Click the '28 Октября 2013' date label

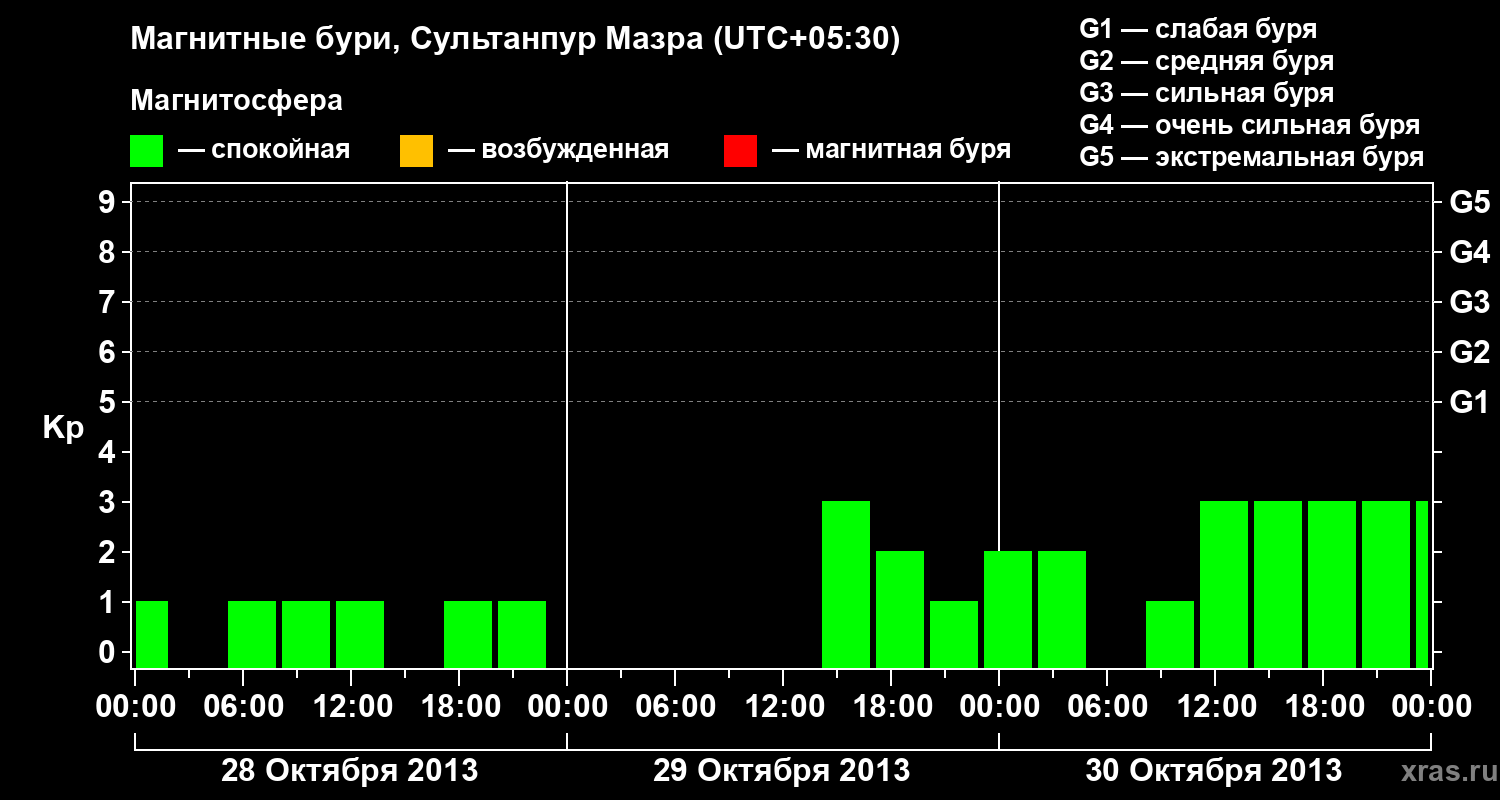[x=349, y=771]
